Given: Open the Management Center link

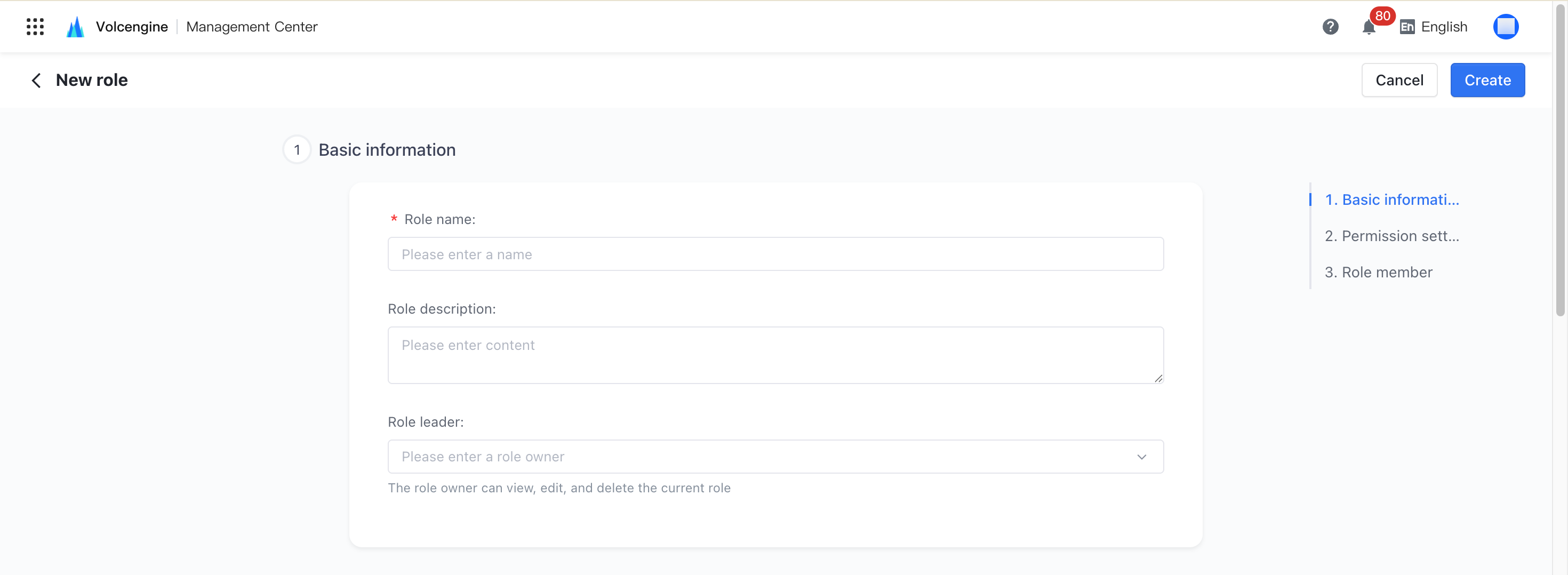Looking at the screenshot, I should [251, 27].
